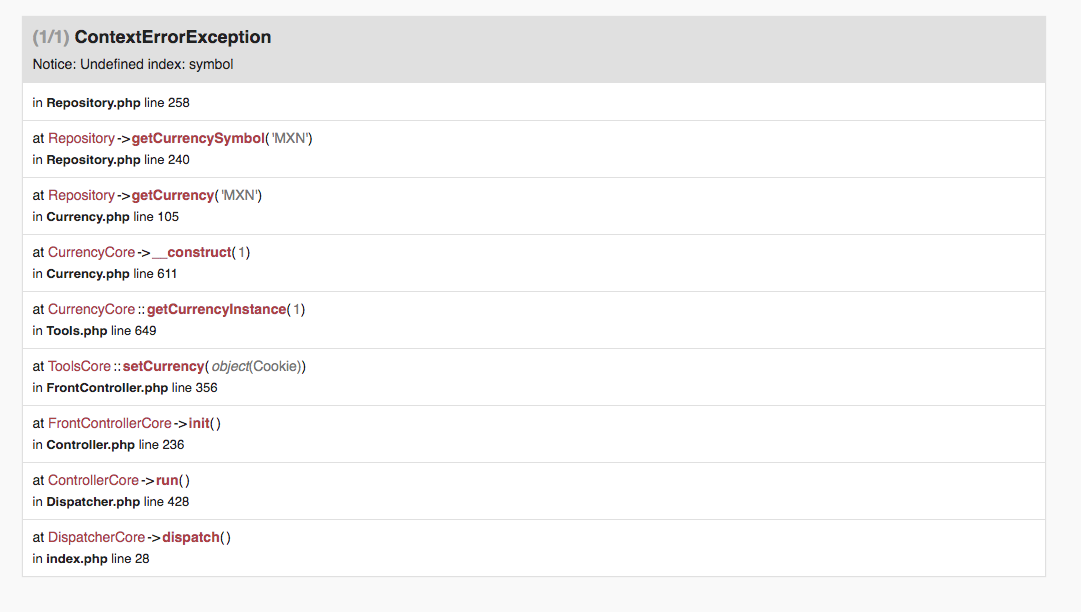Click the ContextErrorException title heading
Screen dimensions: 1081x612
click(172, 37)
